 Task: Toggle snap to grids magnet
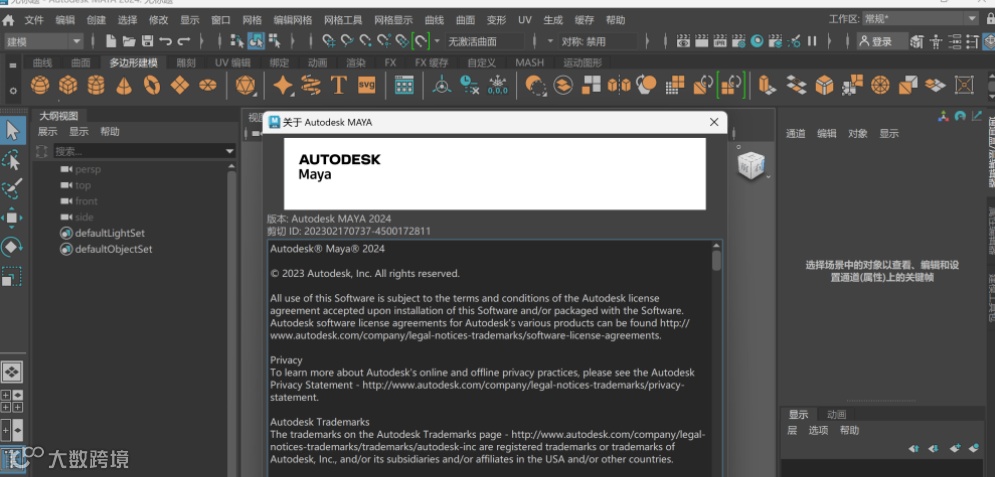tap(329, 41)
